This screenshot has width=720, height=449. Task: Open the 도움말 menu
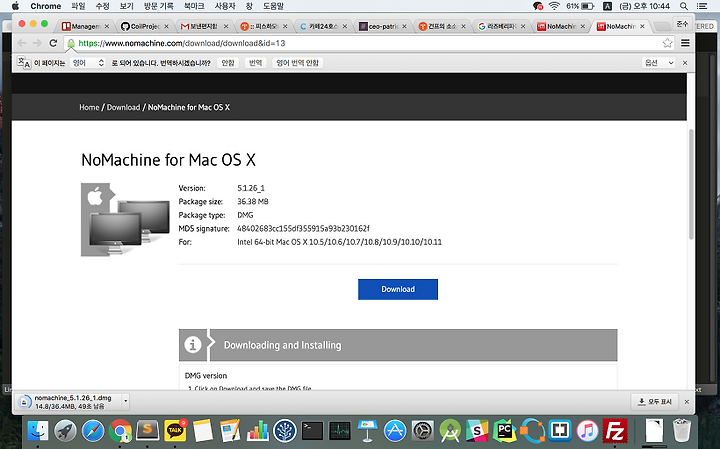[273, 6]
